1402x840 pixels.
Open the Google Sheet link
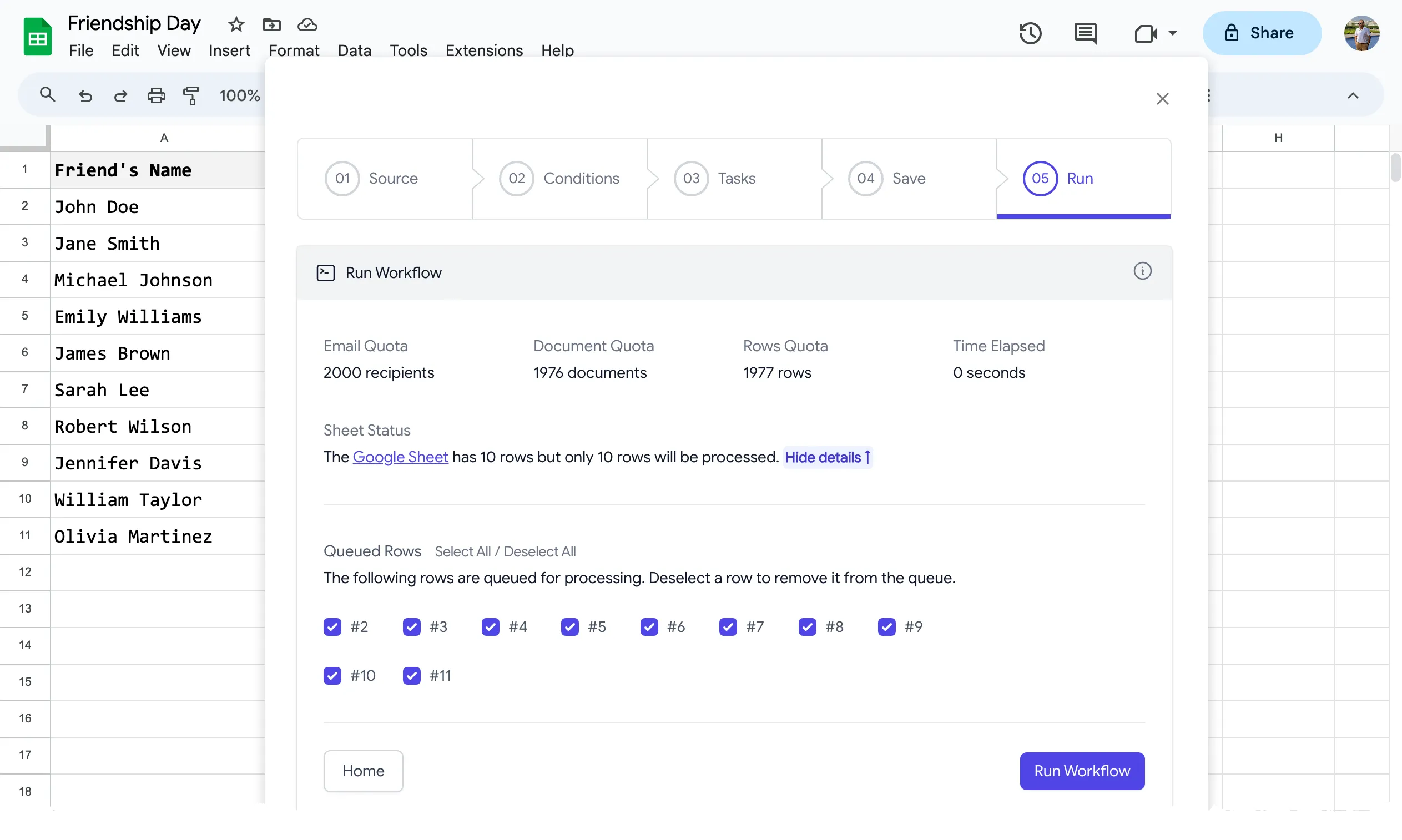tap(400, 457)
